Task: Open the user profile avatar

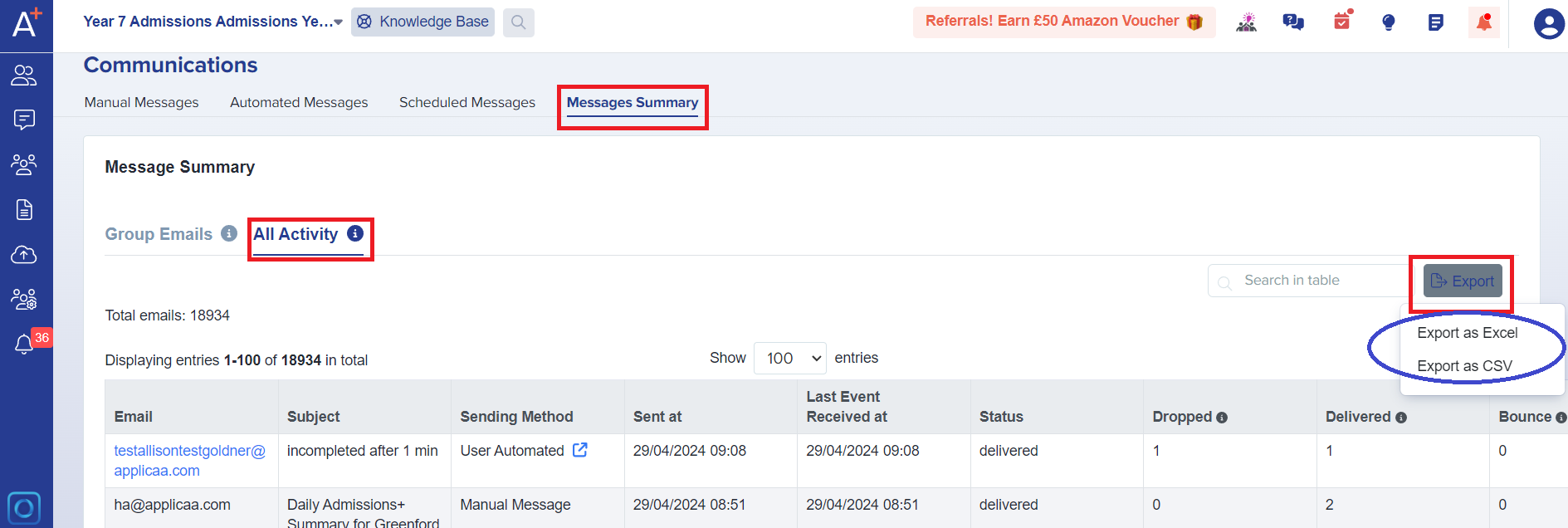Action: tap(1549, 23)
